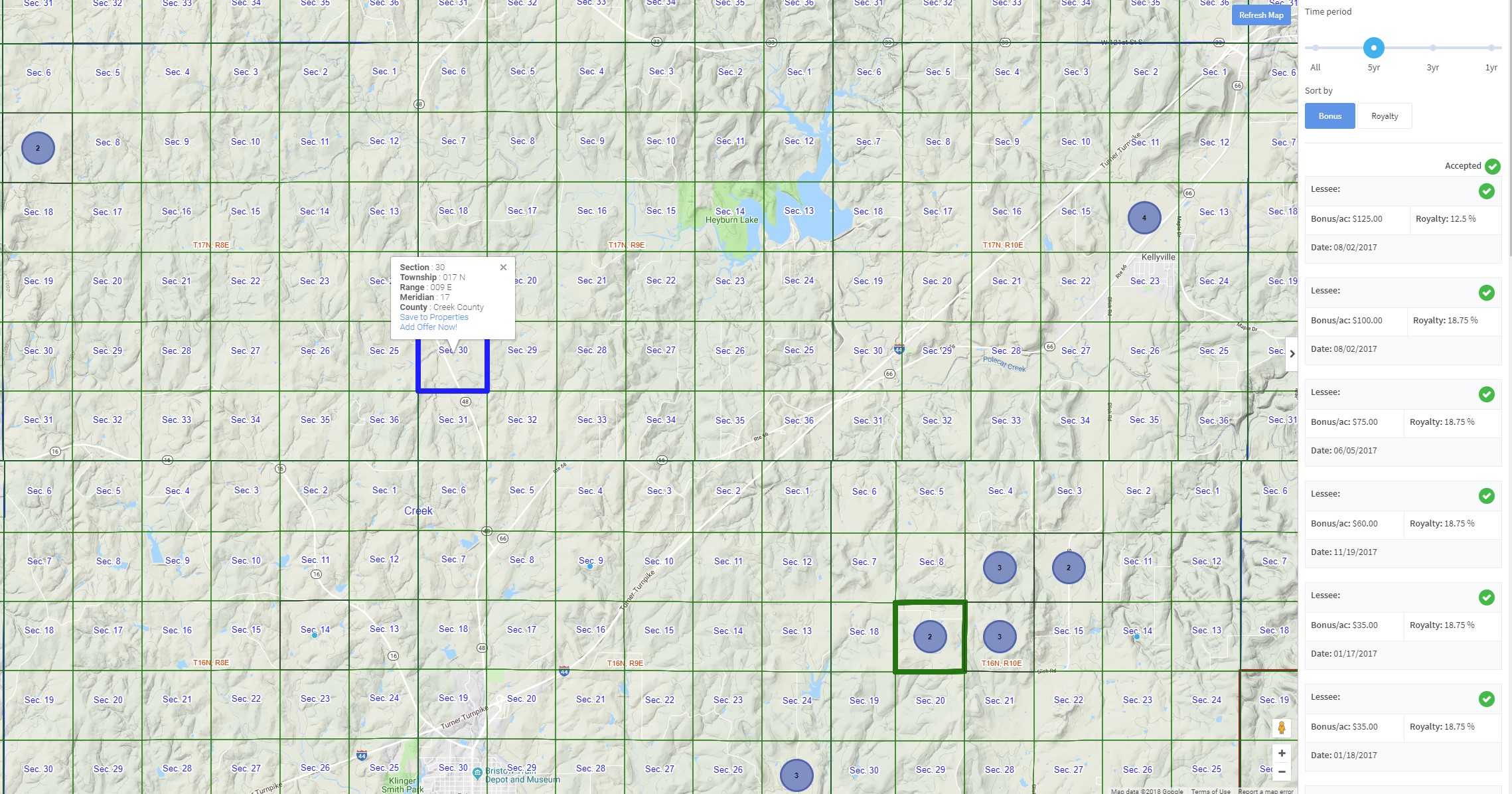Viewport: 1512px width, 794px height.
Task: Toggle checkmark on $75.00 bonus offer
Action: coord(1487,394)
